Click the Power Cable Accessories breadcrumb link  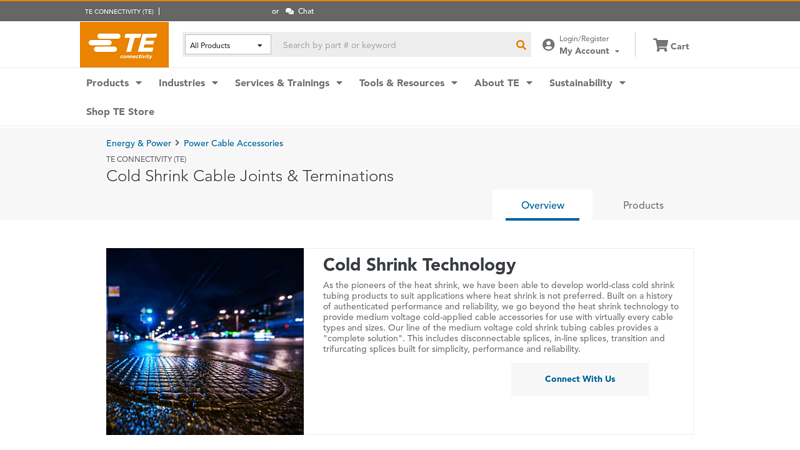click(233, 143)
